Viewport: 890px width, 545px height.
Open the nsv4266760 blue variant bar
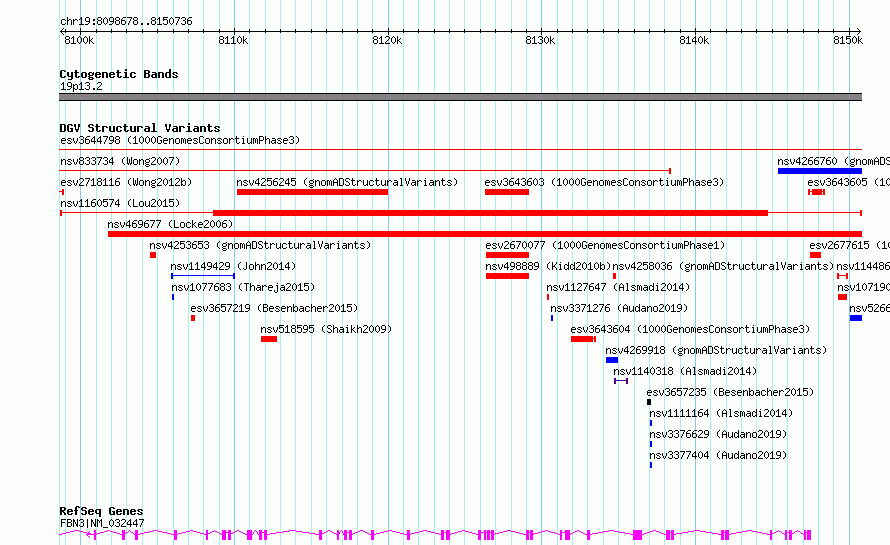pos(820,171)
